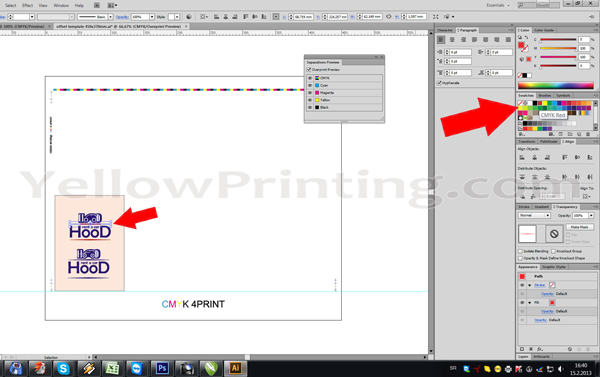
Task: Click Horizontal Distribute Left icon
Action: point(564,177)
